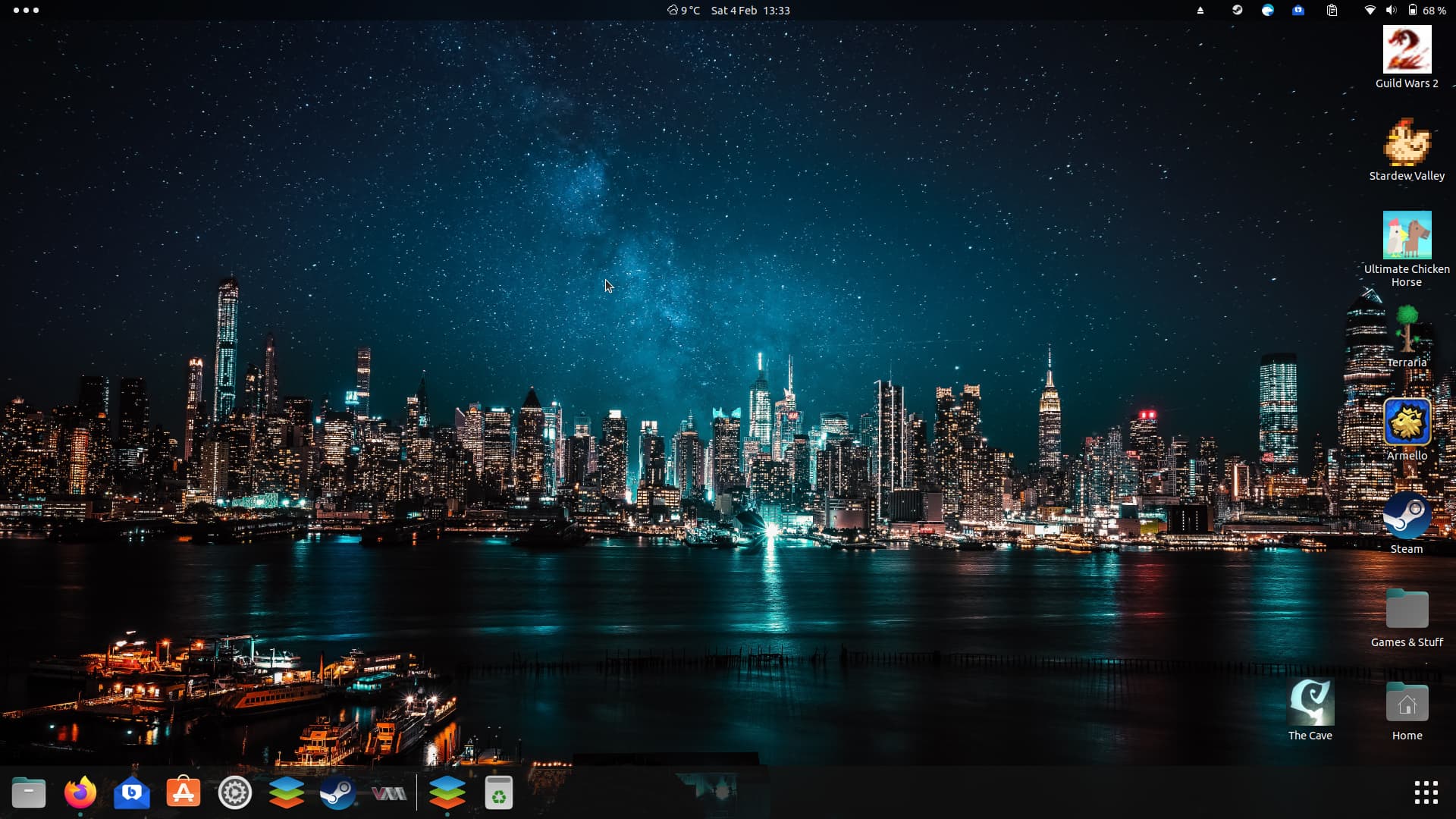Open the three-dot activities overview indicator
The height and width of the screenshot is (819, 1456).
pos(26,11)
